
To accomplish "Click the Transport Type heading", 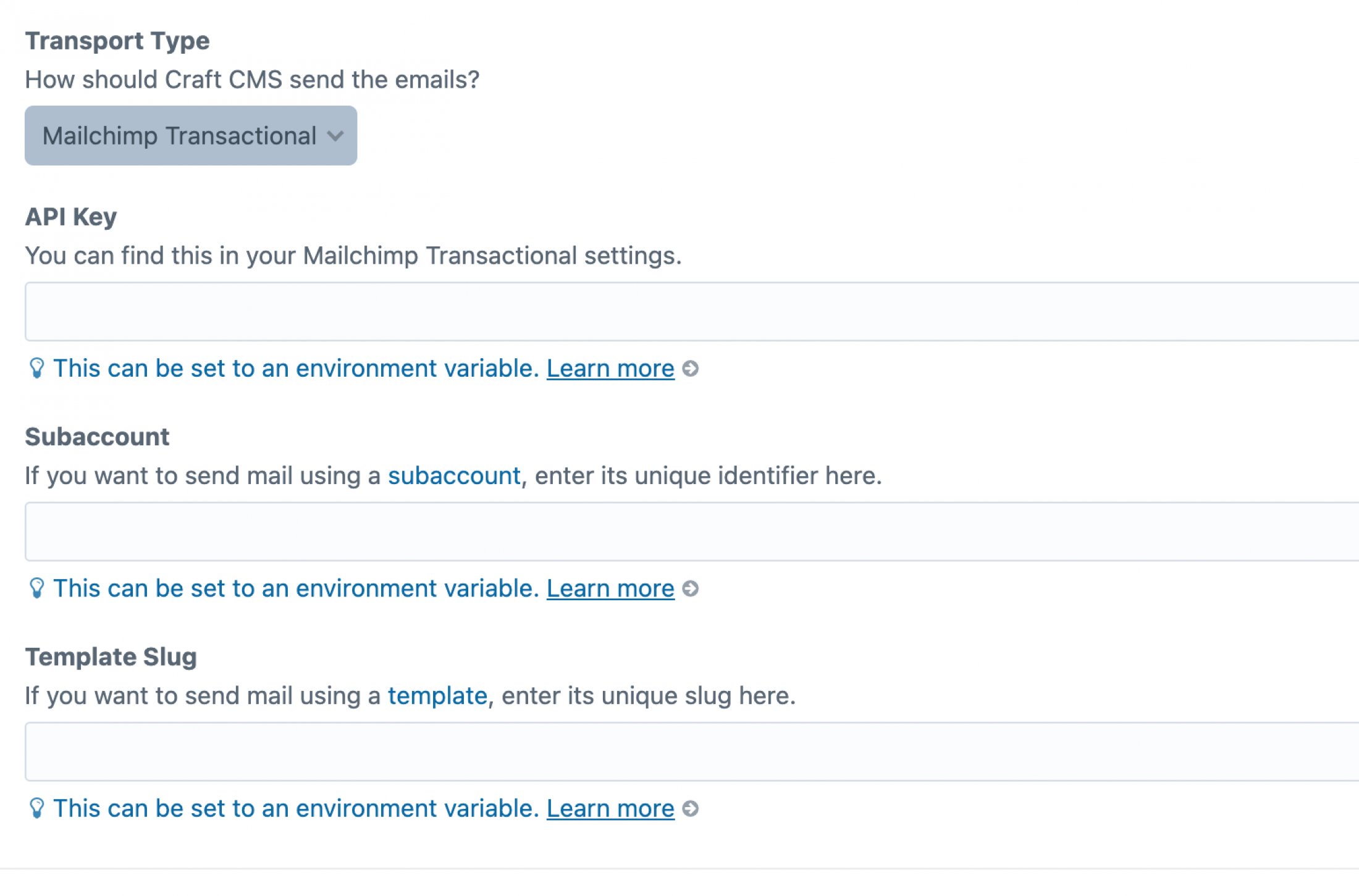I will [x=117, y=41].
